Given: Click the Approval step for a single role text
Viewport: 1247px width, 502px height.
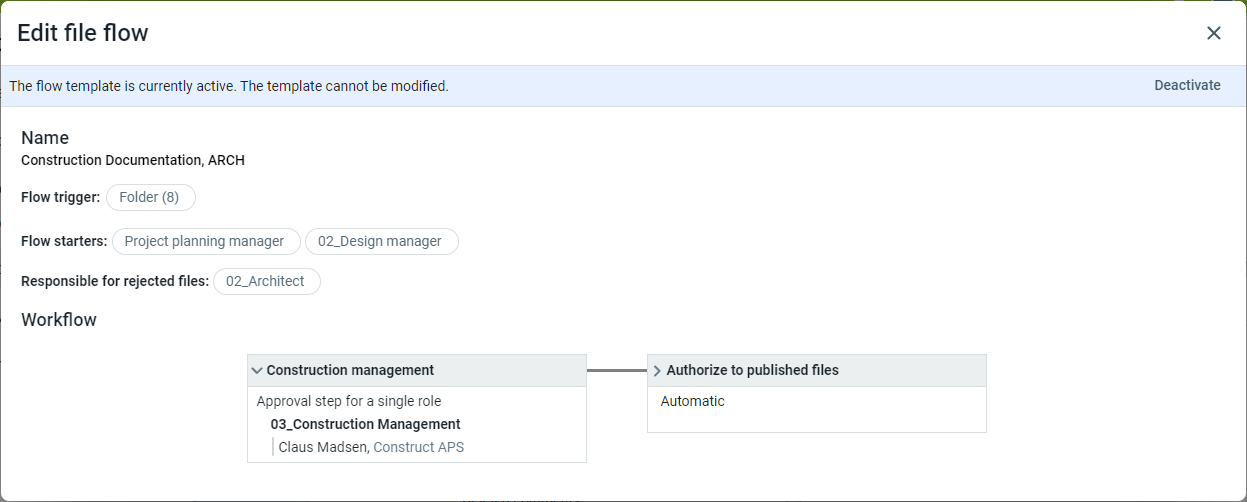Looking at the screenshot, I should click(x=348, y=402).
